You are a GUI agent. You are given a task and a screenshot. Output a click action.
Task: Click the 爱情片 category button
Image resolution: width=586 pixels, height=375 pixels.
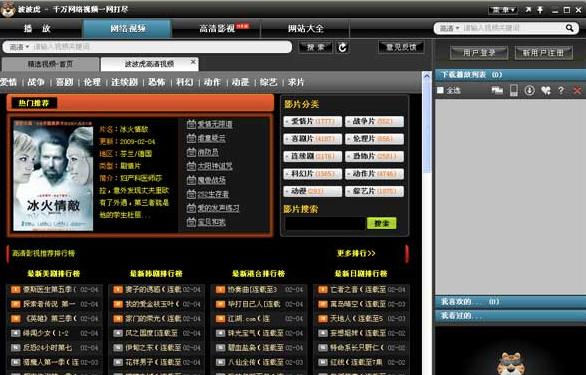click(312, 122)
